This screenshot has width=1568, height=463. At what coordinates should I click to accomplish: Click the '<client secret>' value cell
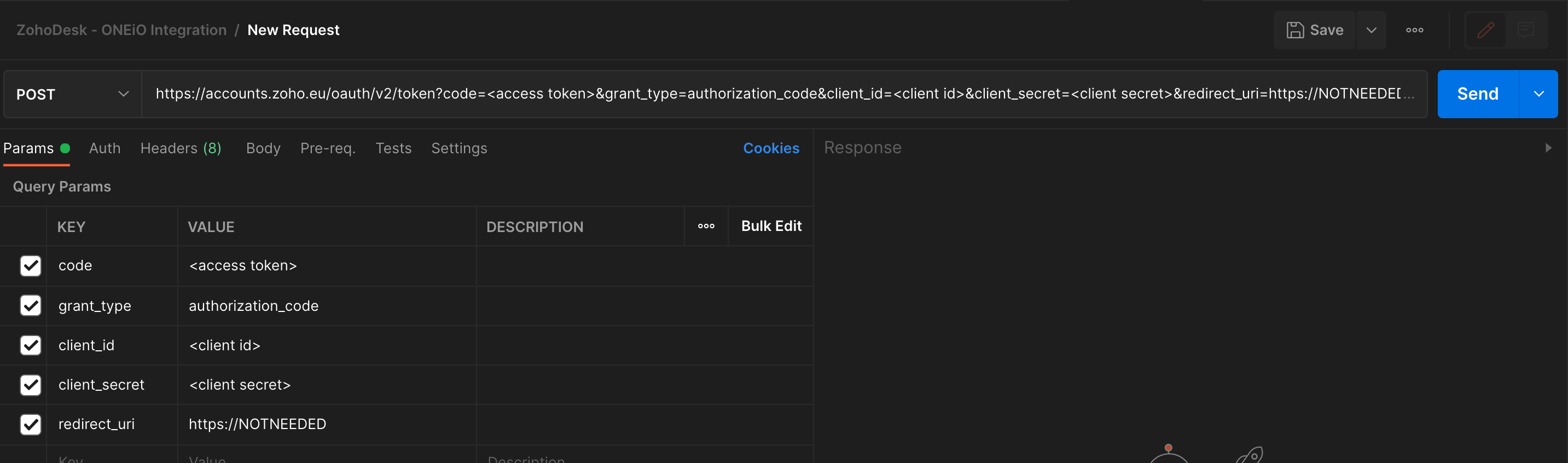327,384
